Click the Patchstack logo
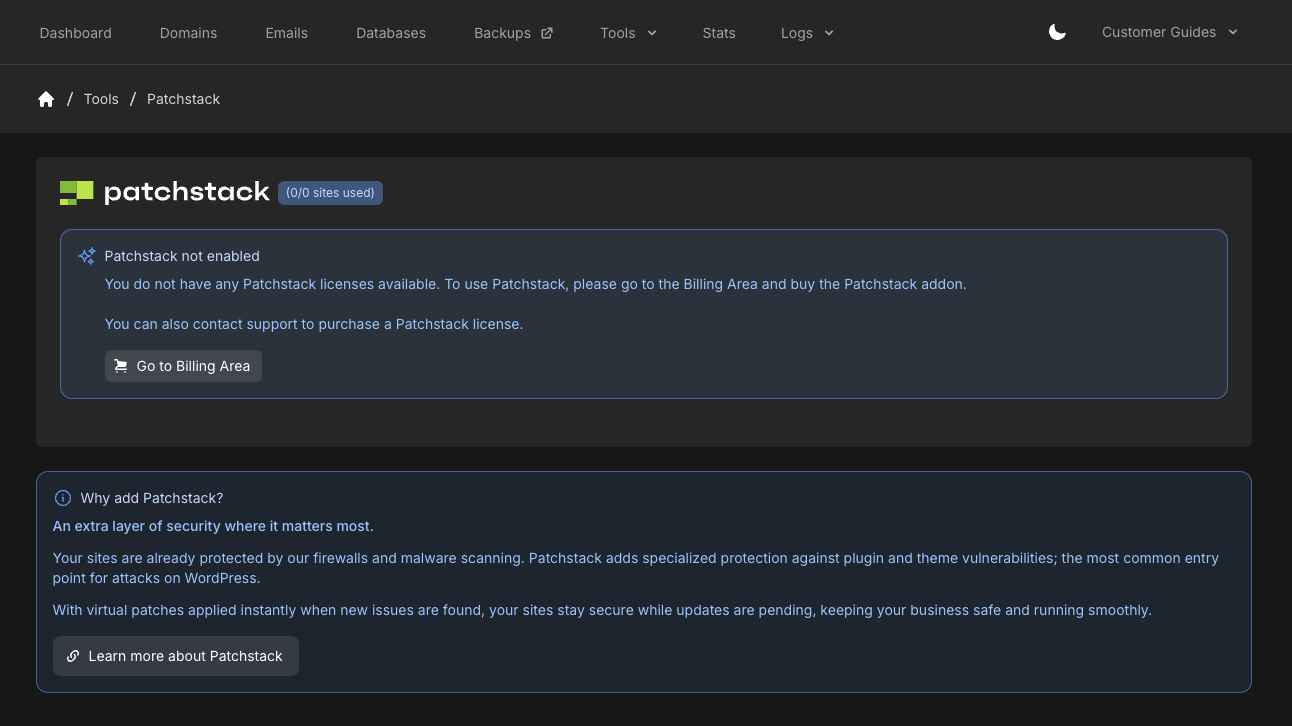The width and height of the screenshot is (1292, 726). tap(165, 192)
